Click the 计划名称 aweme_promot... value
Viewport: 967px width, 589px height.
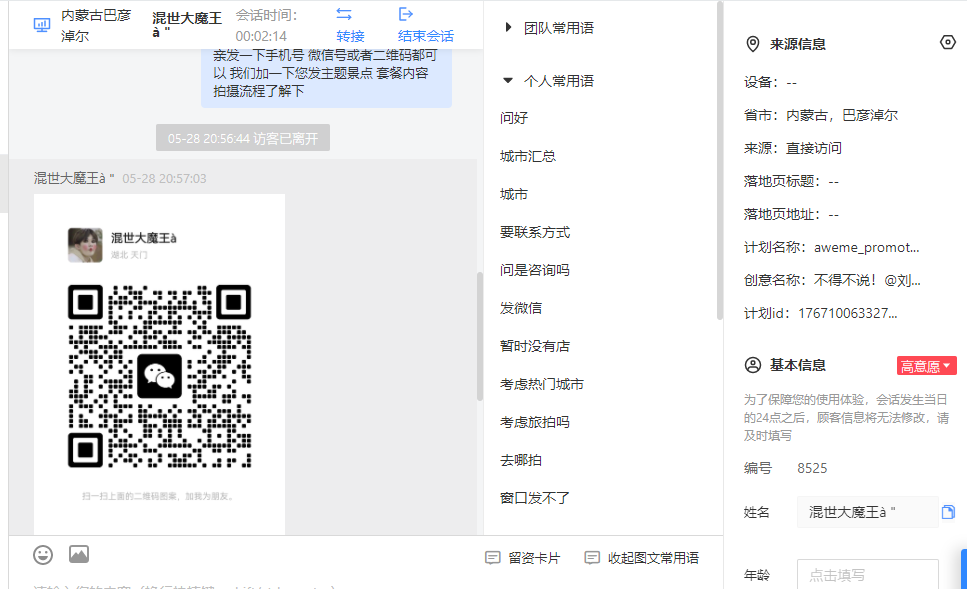pos(866,247)
